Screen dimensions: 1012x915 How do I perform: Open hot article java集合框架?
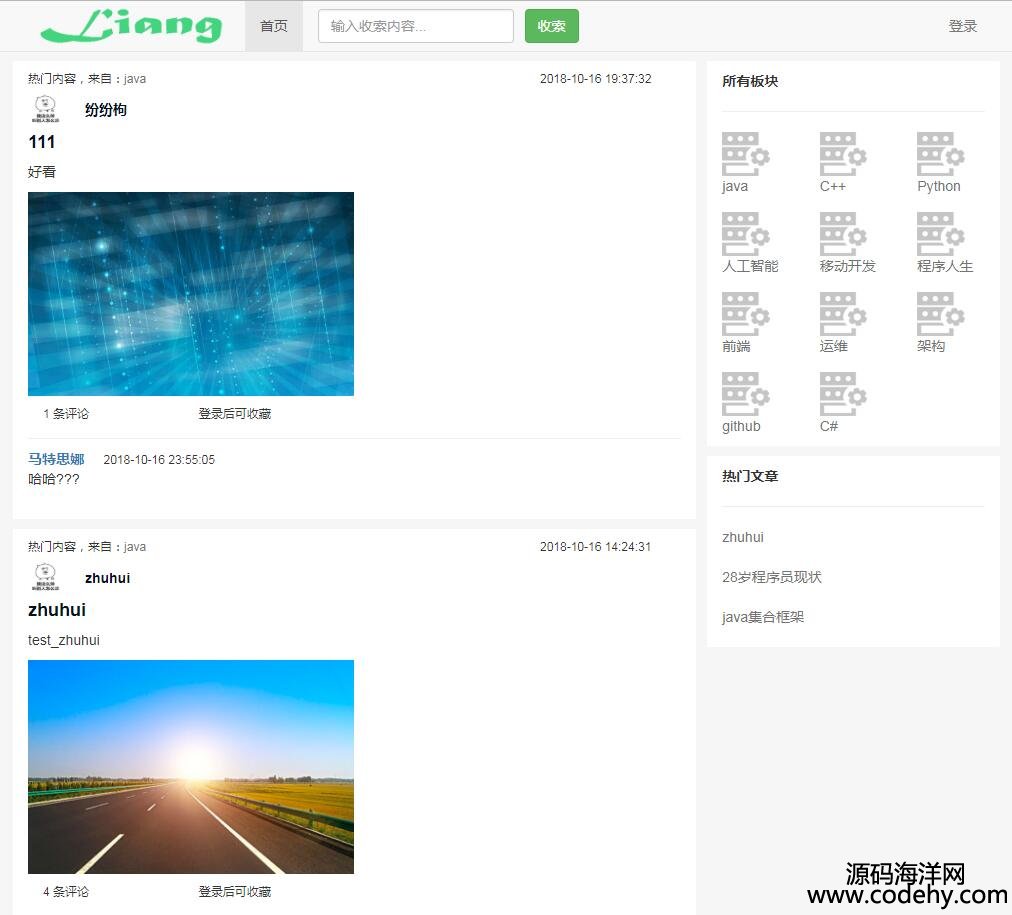(763, 617)
